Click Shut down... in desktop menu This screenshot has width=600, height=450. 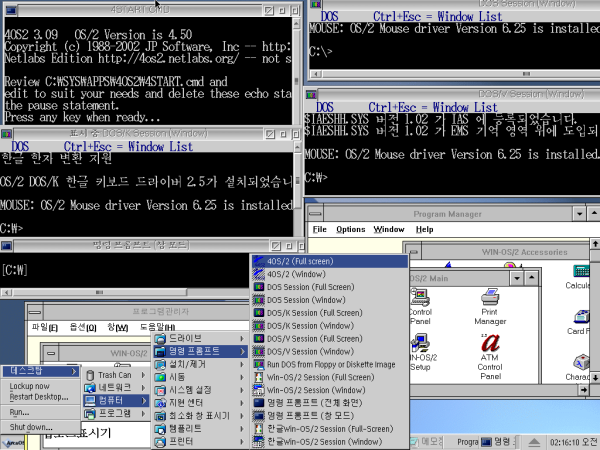[30, 426]
